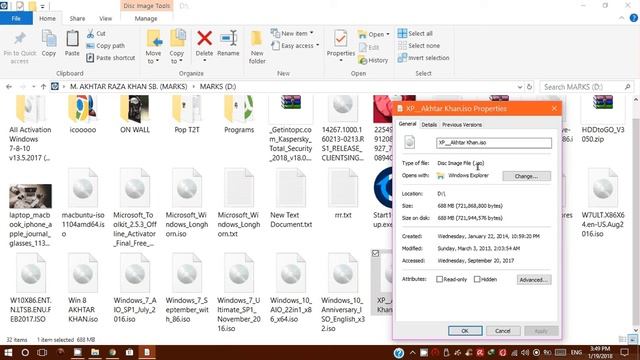Switch to the Share ribbon tab
Image resolution: width=640 pixels, height=360 pixels.
click(77, 18)
